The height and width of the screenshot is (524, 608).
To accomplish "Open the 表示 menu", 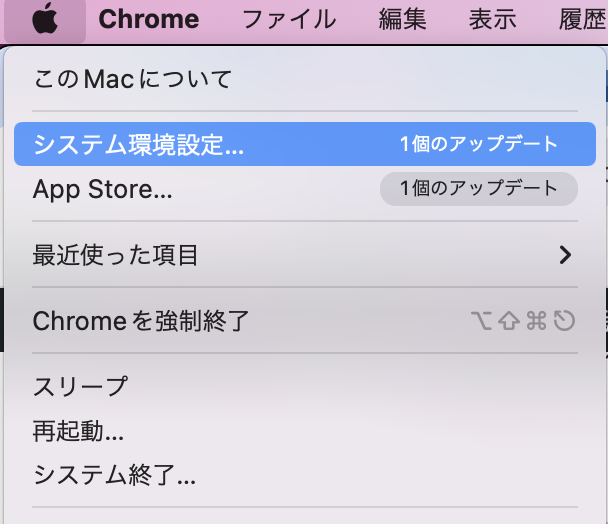I will coord(493,19).
